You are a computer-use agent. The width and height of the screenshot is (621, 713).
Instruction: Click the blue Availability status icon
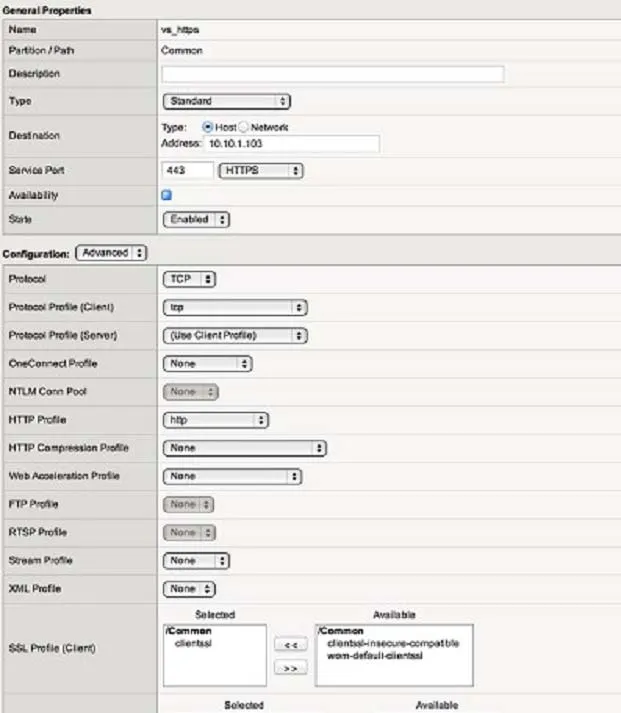click(166, 195)
